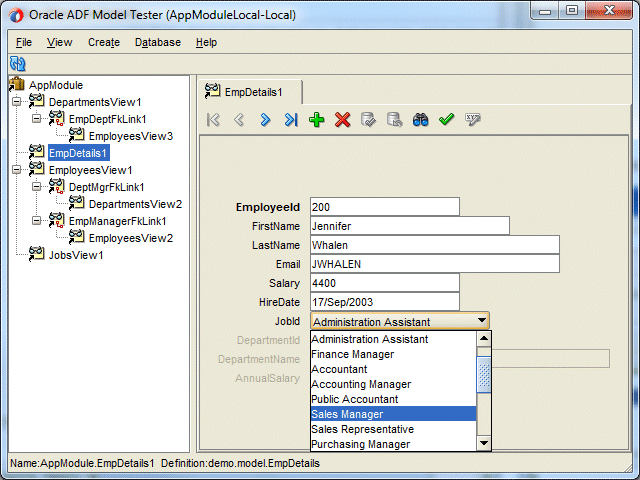Viewport: 640px width, 480px height.
Task: Click the Email field showing JWHALEN
Action: (435, 264)
